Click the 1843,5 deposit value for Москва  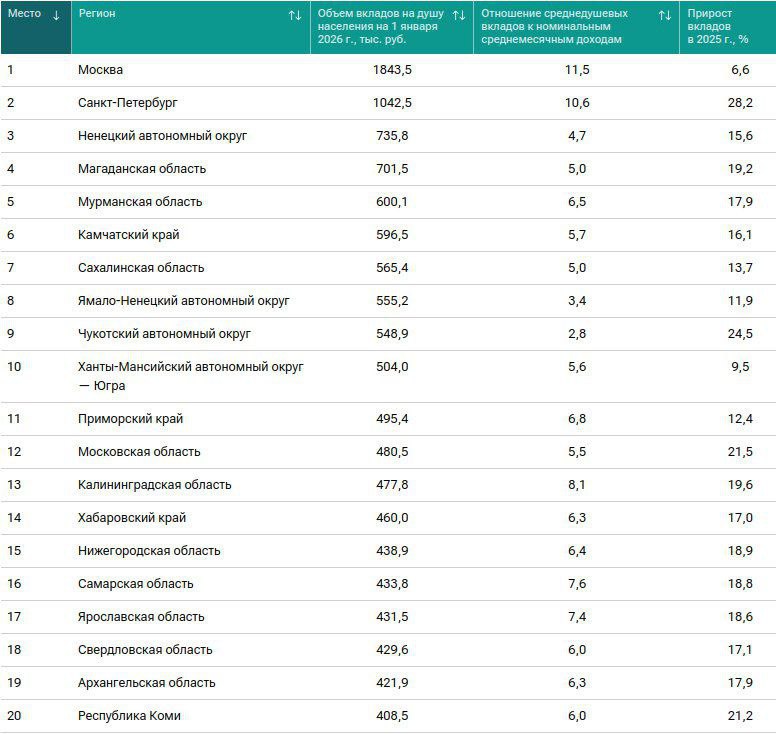pyautogui.click(x=392, y=70)
